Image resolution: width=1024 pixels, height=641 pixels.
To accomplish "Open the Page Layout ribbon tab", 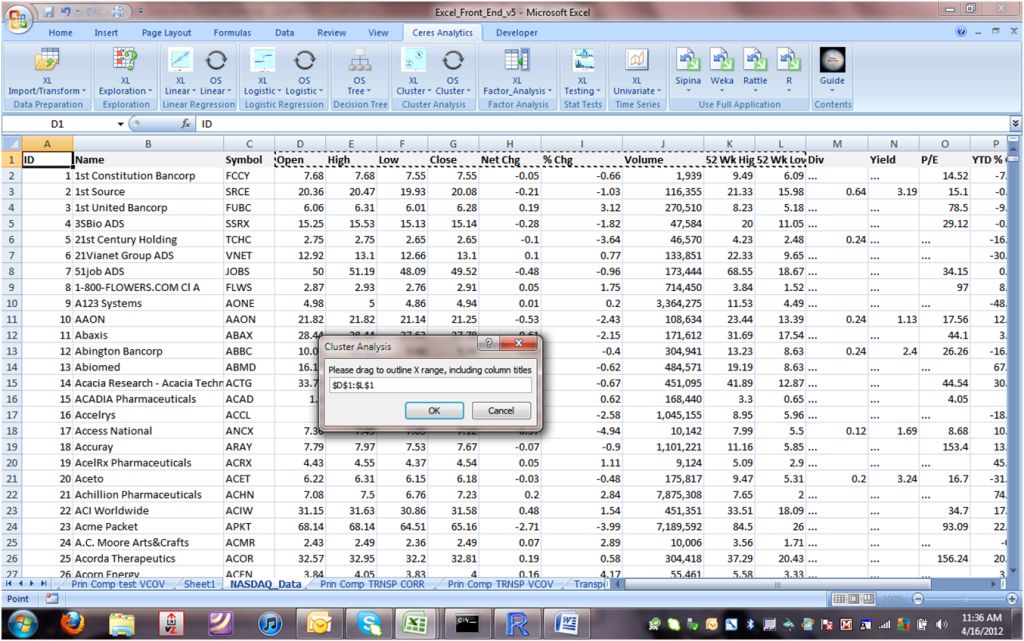I will click(x=167, y=33).
